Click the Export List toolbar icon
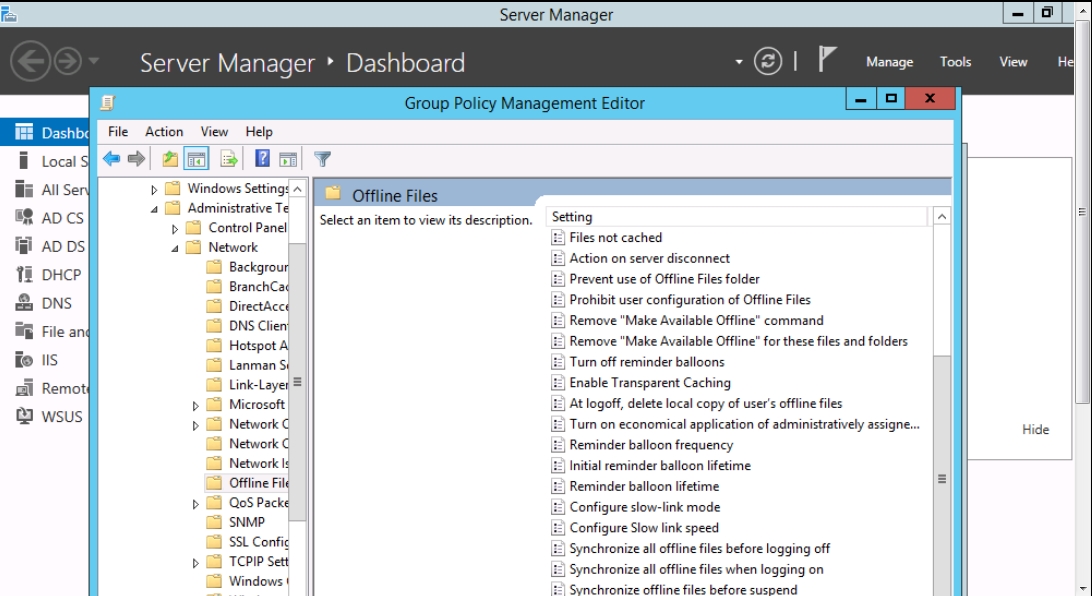Screen dimensions: 1092x596 229,159
